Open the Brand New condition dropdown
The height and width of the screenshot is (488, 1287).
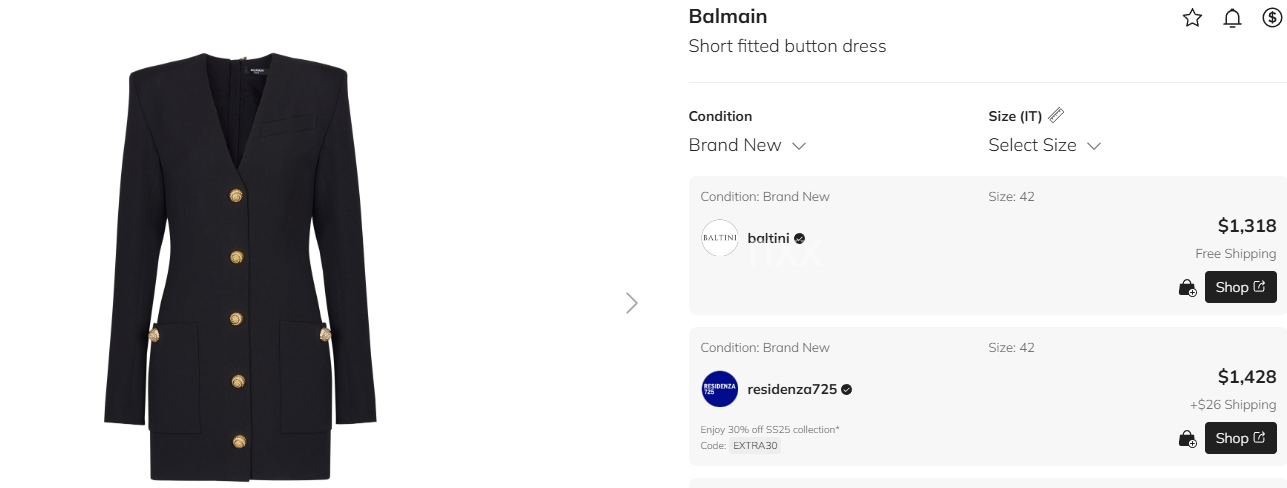click(747, 145)
